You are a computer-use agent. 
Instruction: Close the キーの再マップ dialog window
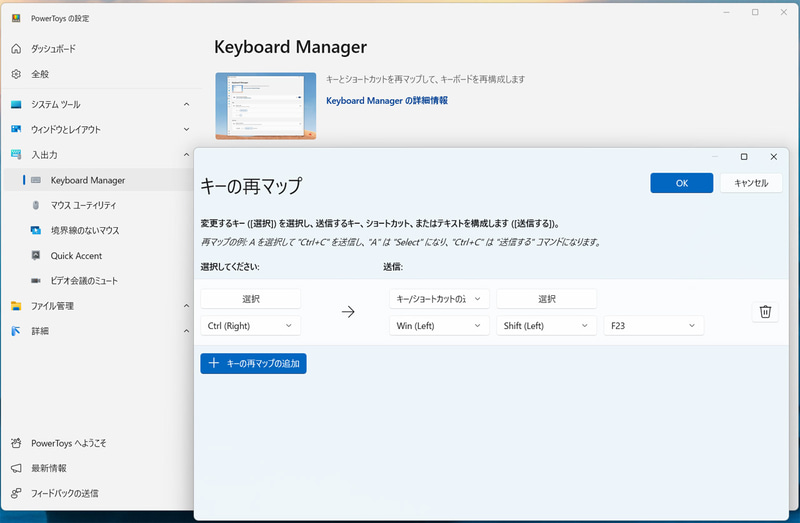773,157
